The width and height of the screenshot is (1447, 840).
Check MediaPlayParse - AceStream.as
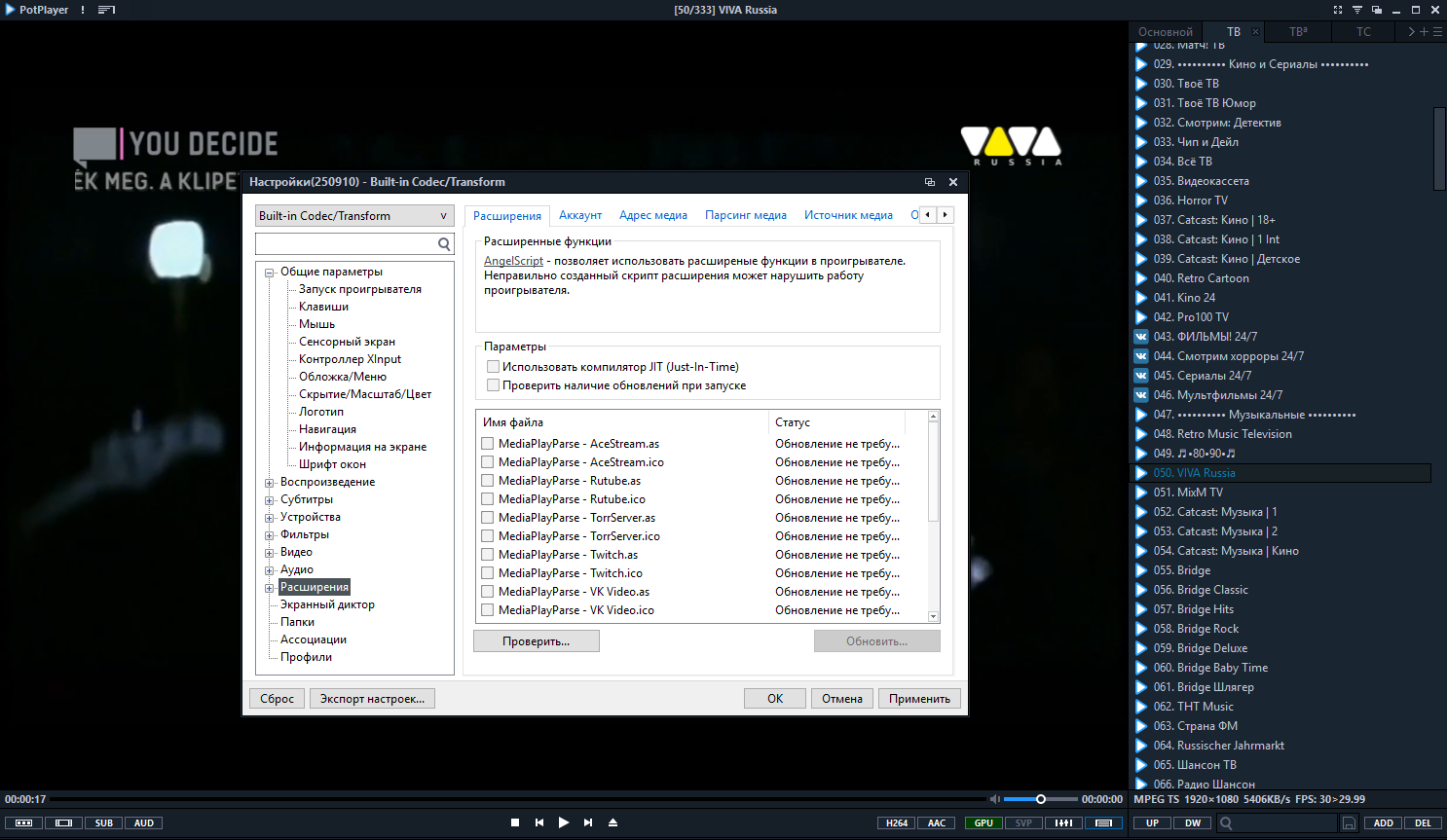coord(487,444)
